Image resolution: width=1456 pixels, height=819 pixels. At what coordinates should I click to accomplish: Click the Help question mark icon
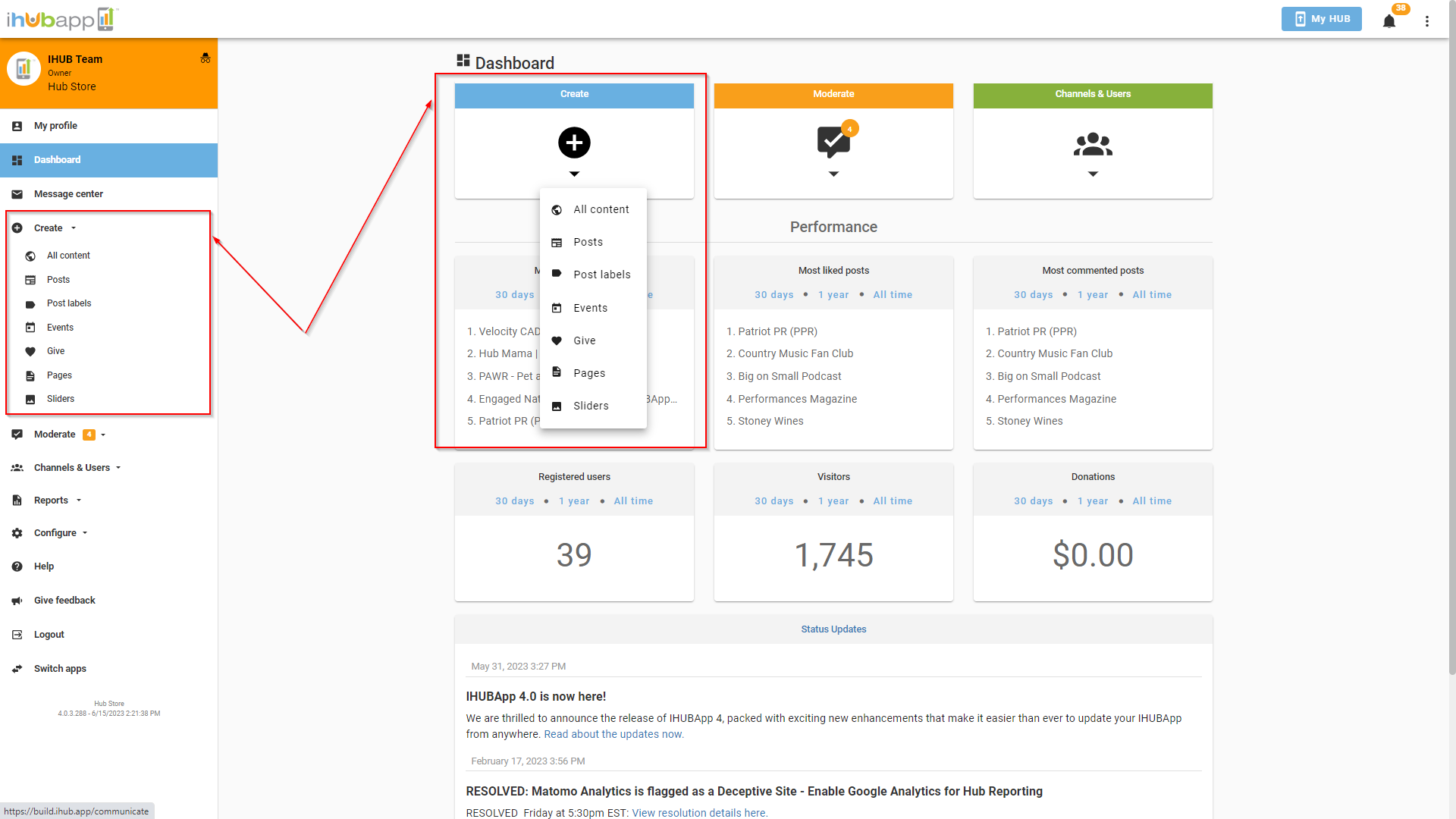pyautogui.click(x=17, y=566)
